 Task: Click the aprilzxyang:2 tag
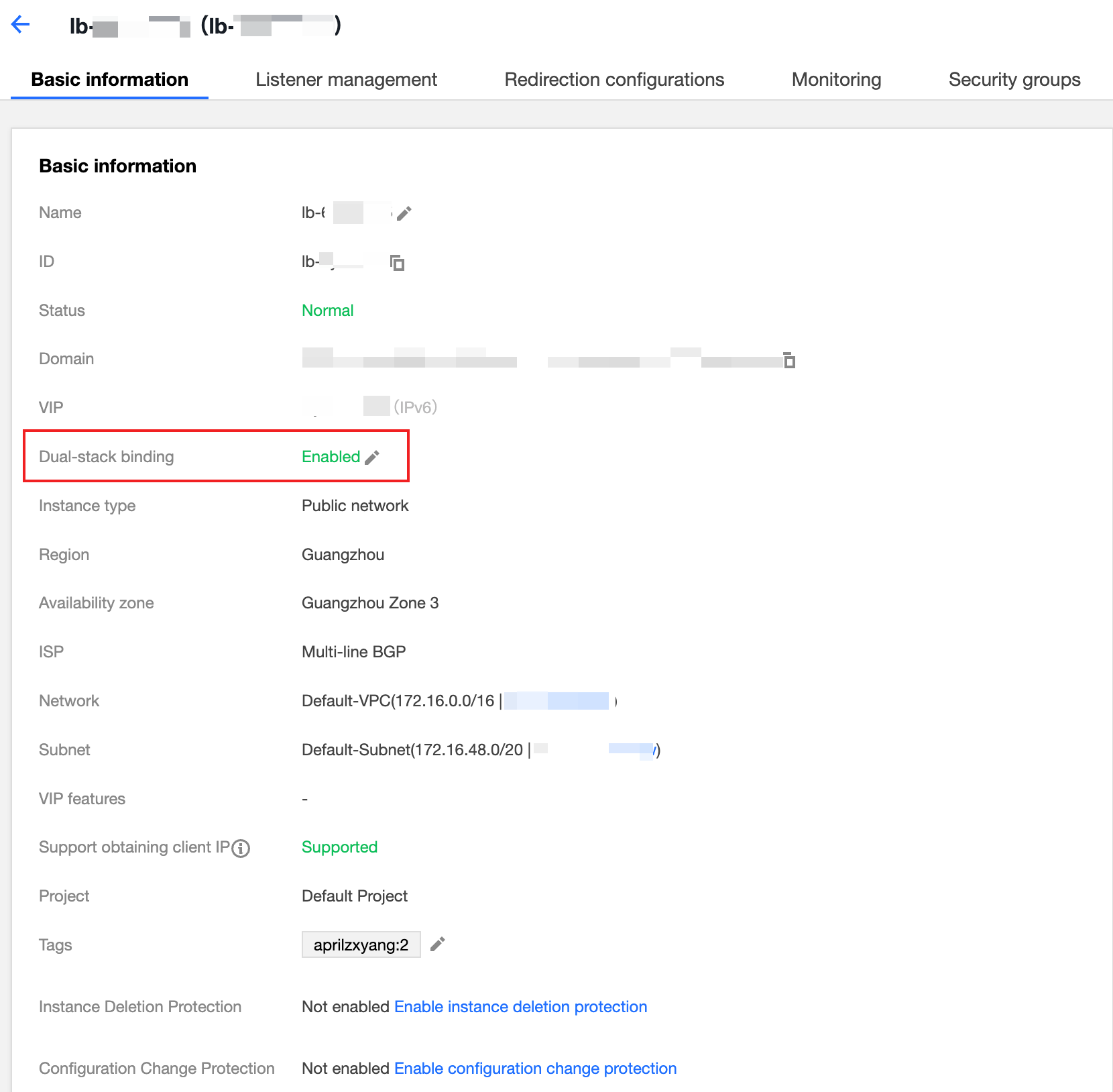click(x=361, y=945)
